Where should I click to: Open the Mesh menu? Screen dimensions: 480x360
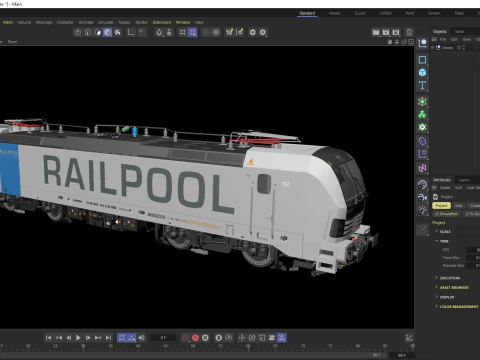coord(8,22)
